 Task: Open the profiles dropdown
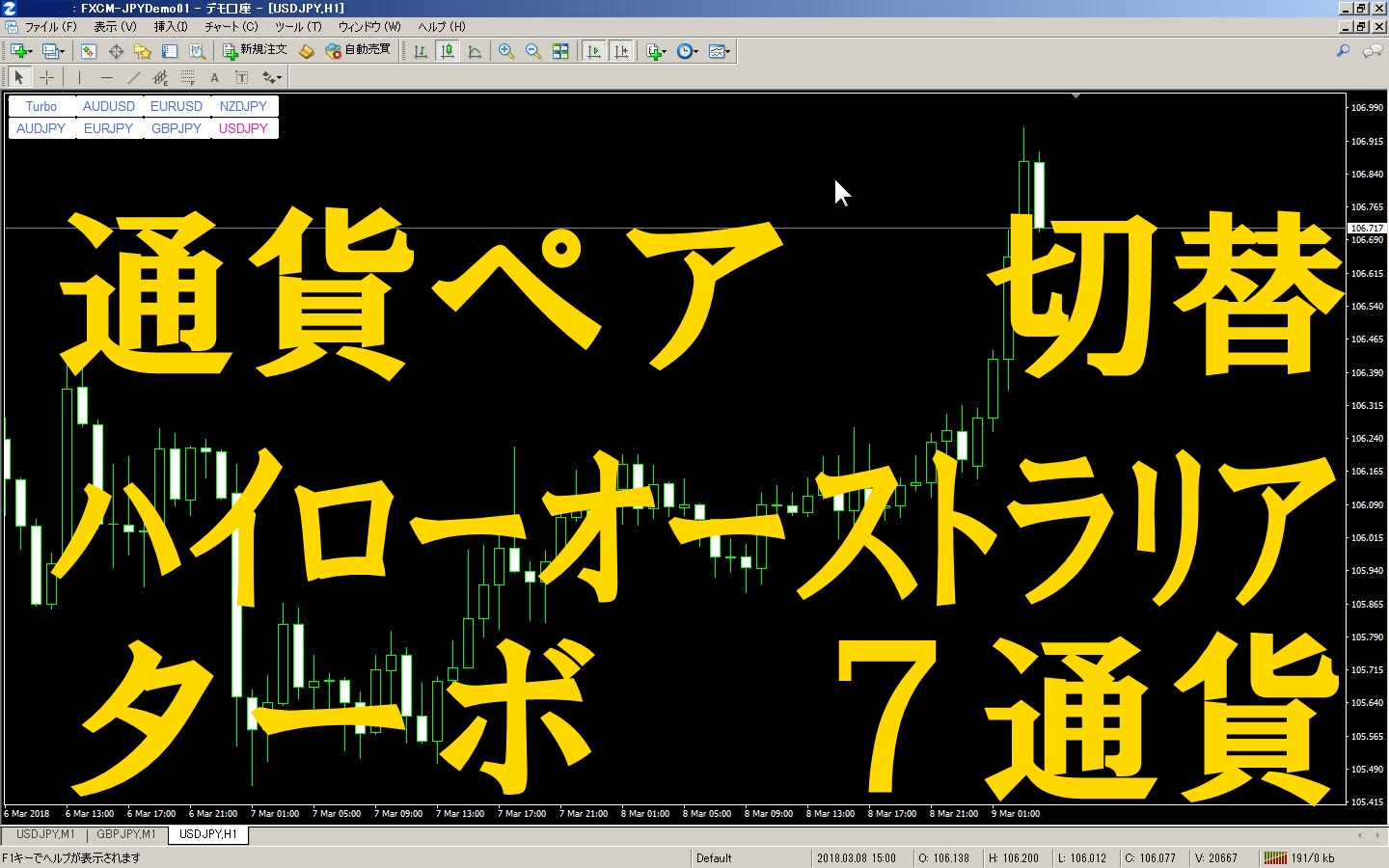pyautogui.click(x=53, y=51)
